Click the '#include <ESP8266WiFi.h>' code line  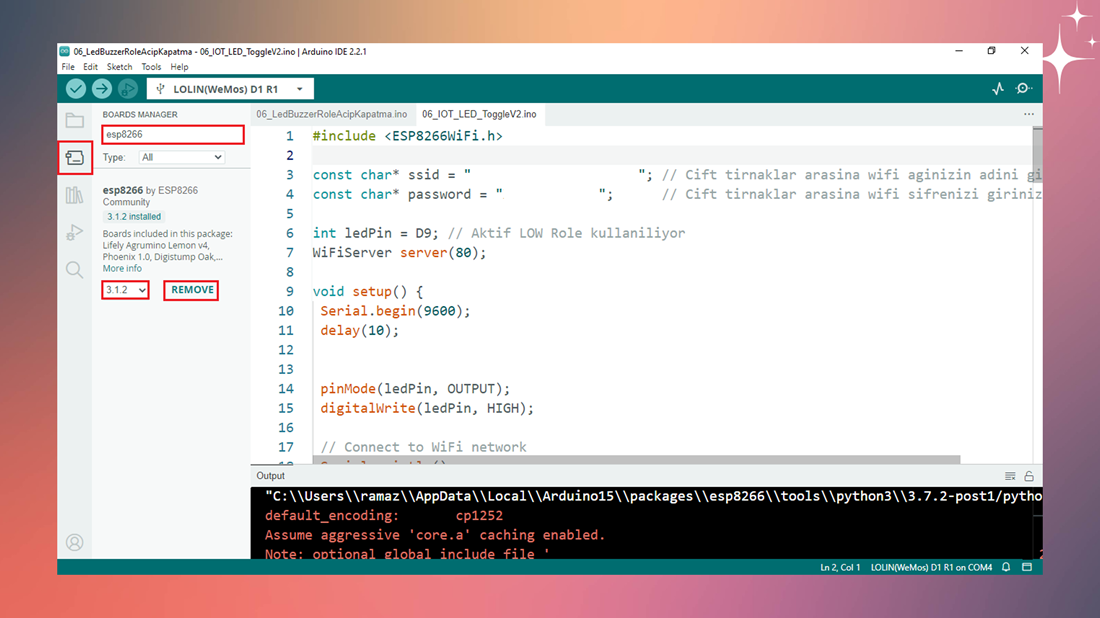408,136
